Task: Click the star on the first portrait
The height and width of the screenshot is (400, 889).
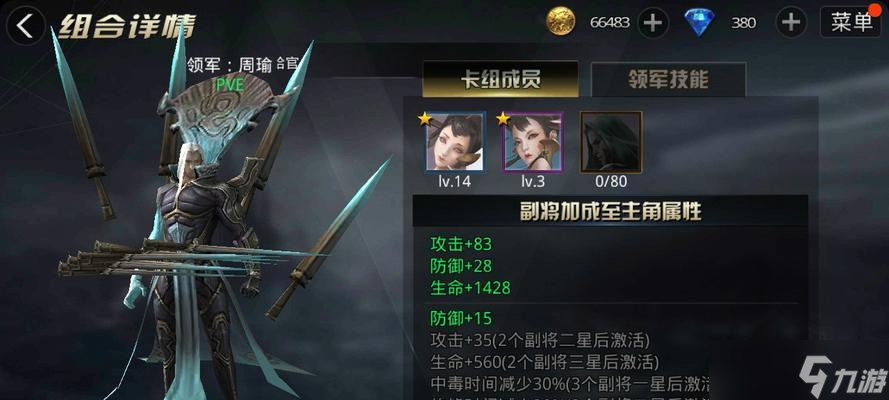Action: click(424, 118)
